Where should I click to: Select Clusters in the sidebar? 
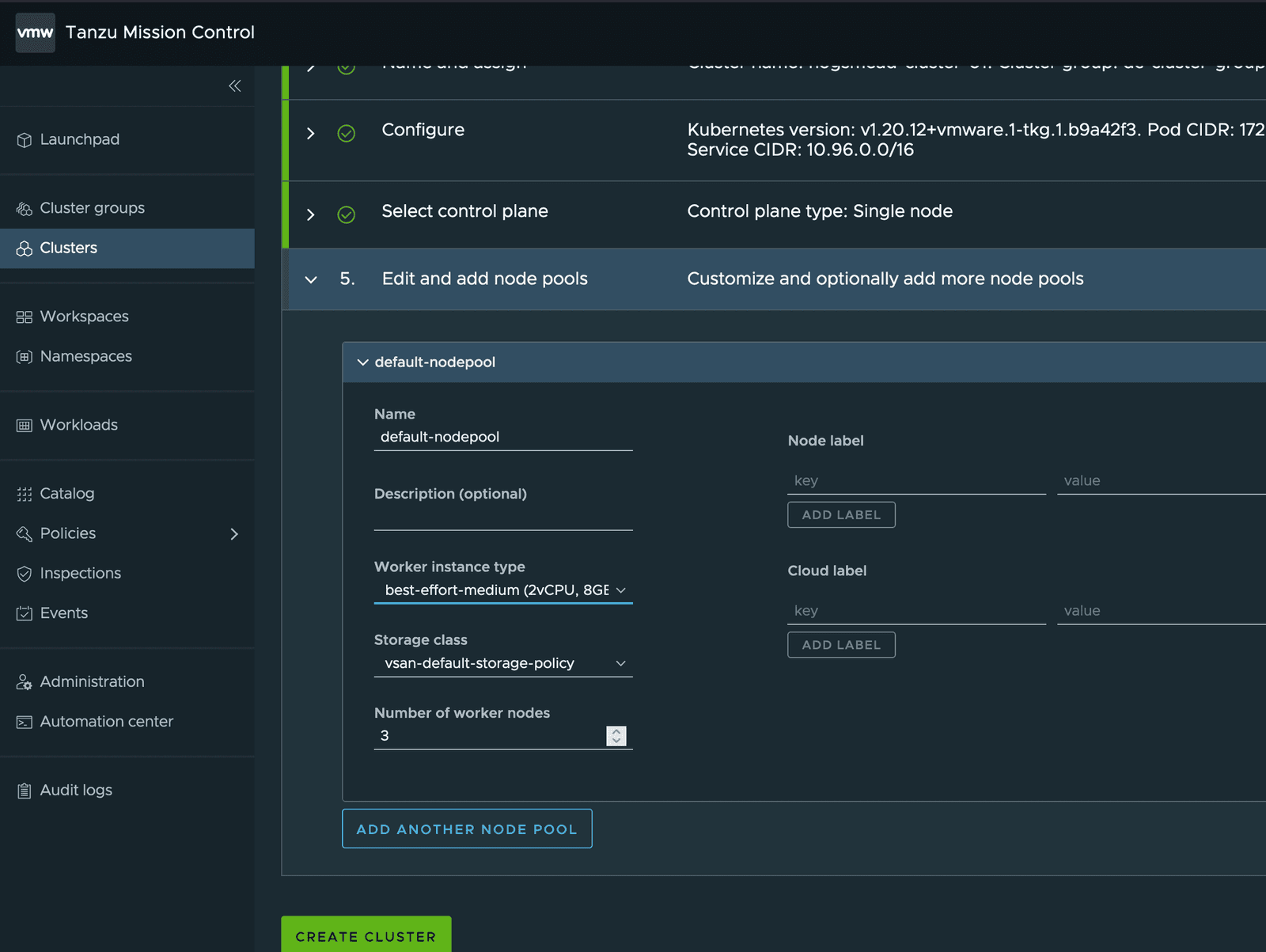[x=69, y=248]
